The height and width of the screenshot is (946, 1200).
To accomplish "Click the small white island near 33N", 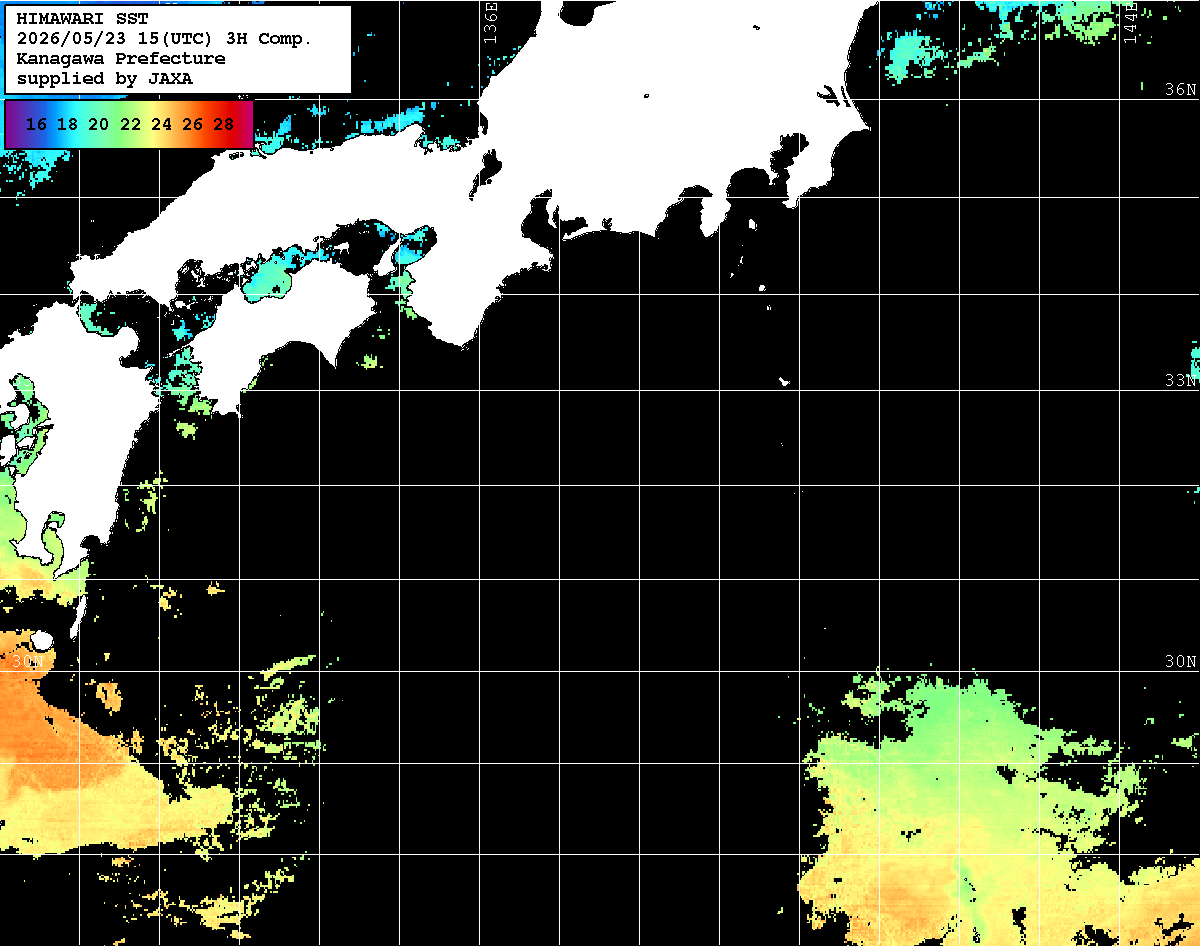I will (x=785, y=381).
